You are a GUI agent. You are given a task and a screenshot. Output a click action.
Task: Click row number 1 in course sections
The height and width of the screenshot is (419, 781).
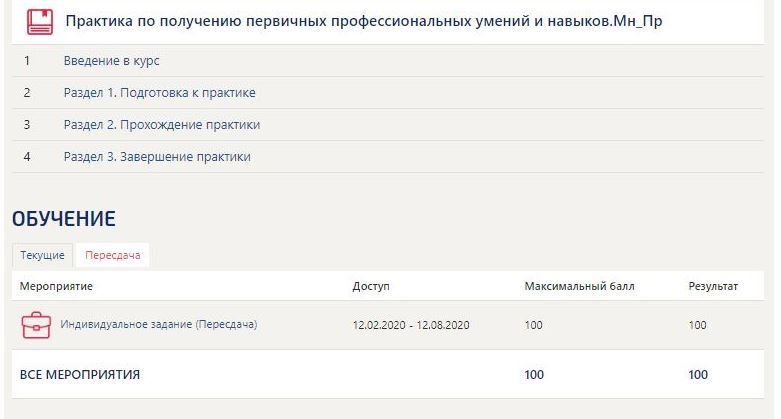(x=27, y=60)
